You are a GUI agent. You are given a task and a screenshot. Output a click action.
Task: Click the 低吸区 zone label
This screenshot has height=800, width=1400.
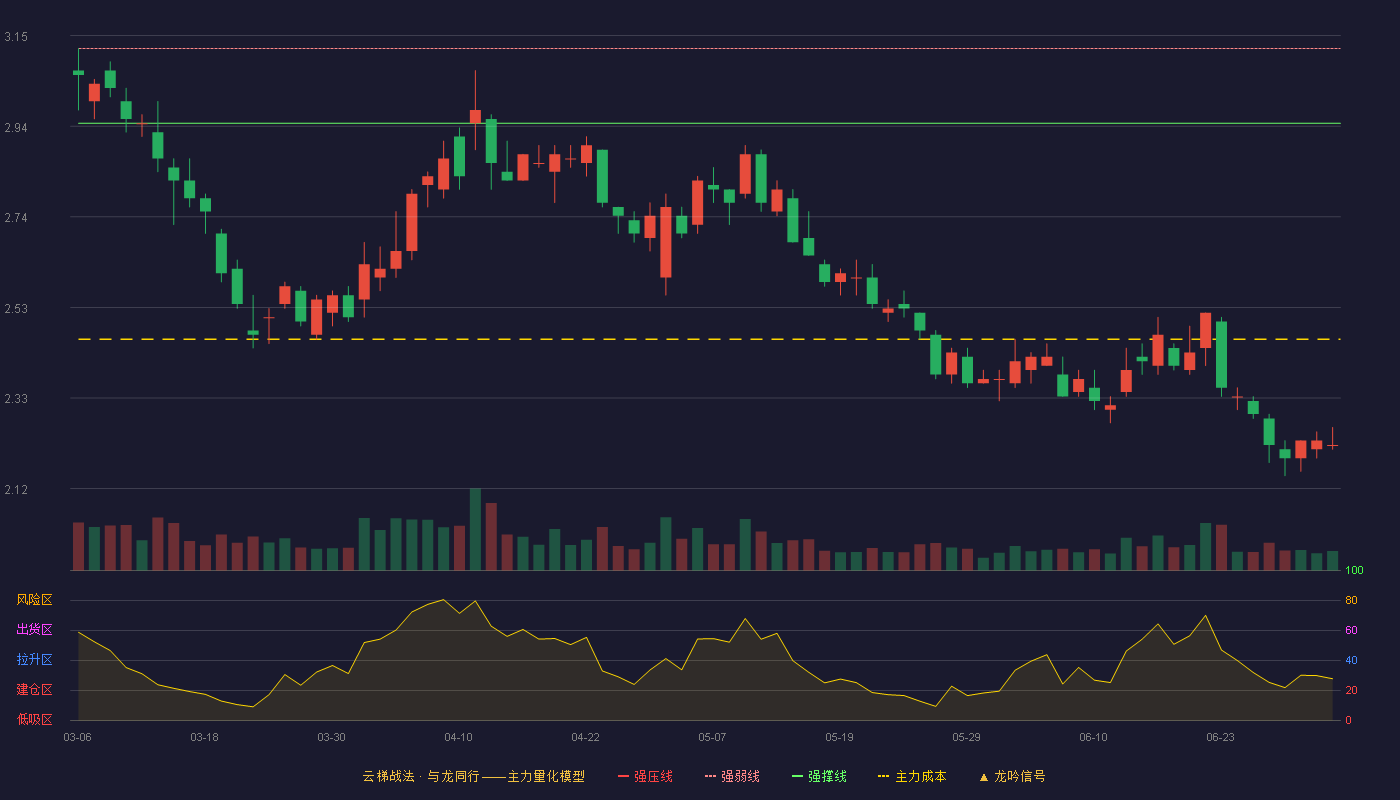click(x=34, y=720)
